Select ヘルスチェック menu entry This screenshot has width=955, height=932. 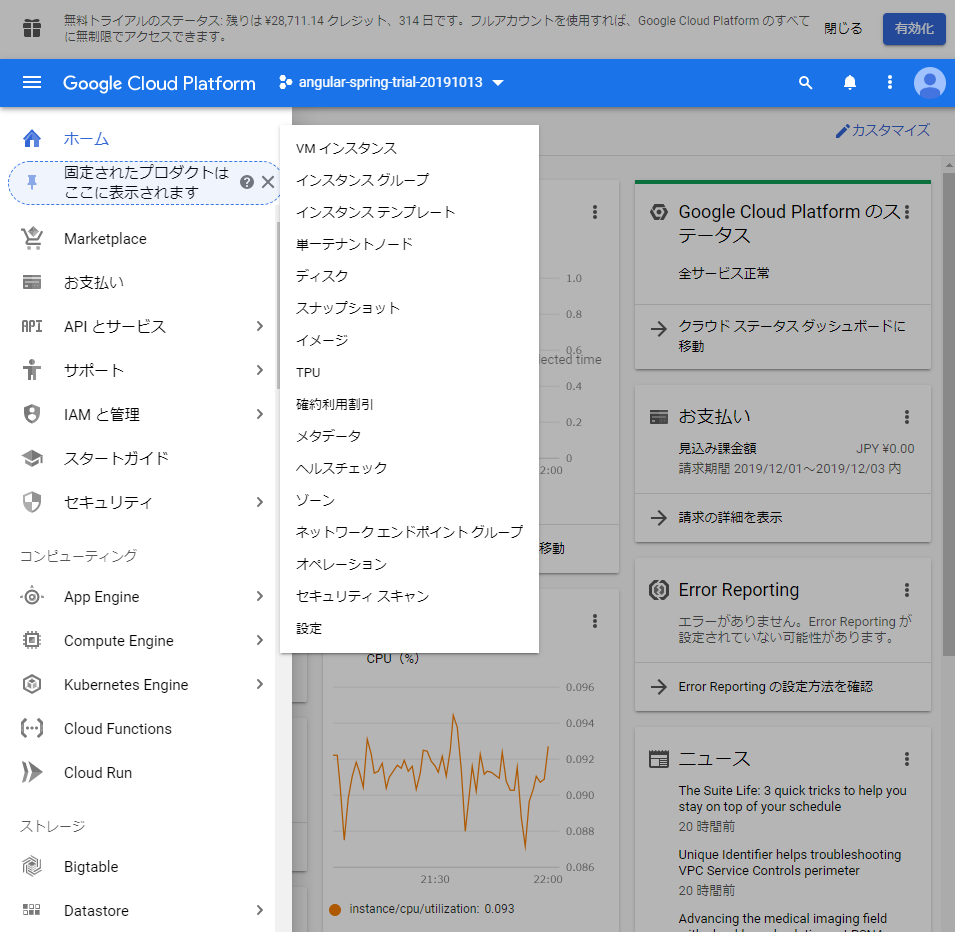pos(409,468)
